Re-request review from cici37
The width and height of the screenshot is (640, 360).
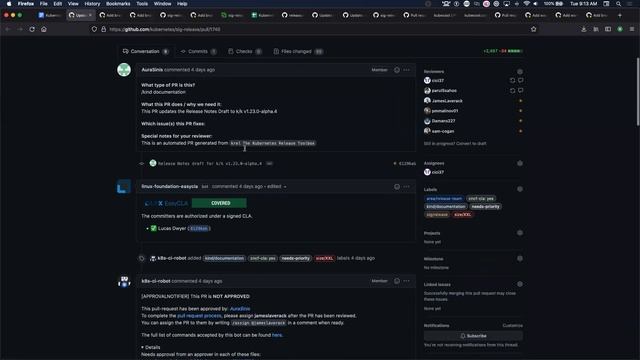pos(512,80)
